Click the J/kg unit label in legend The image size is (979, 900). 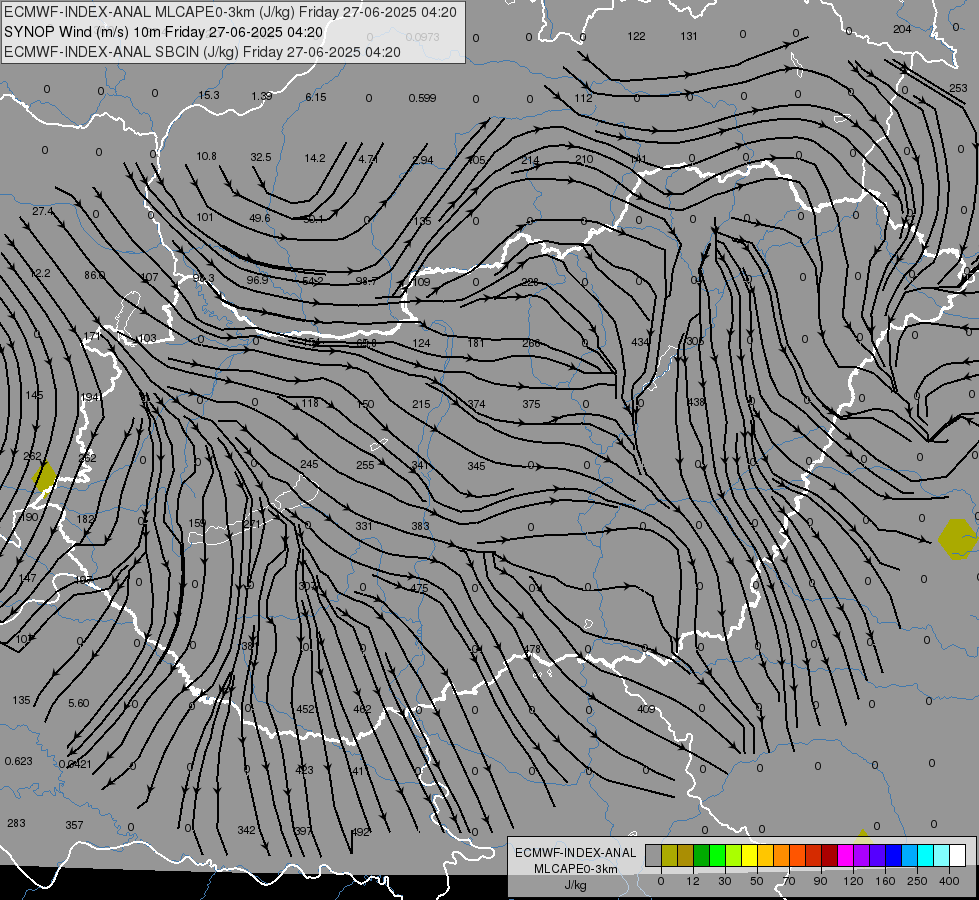coord(575,885)
